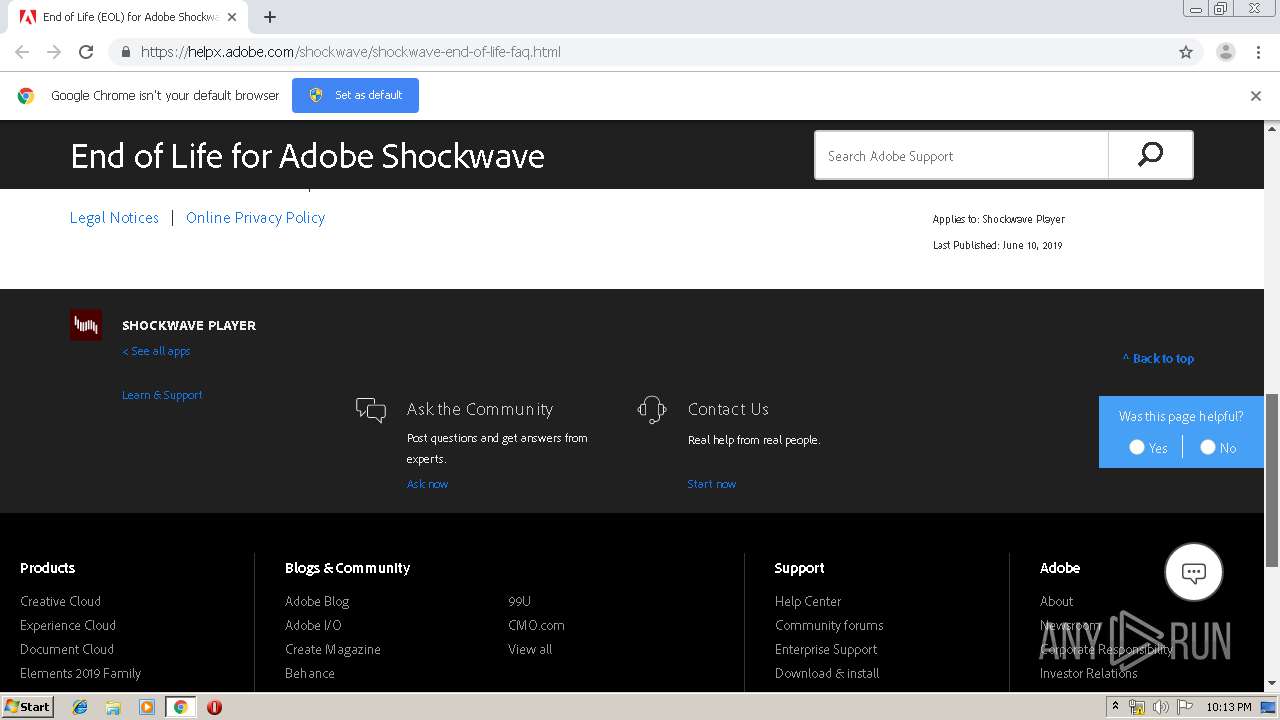The image size is (1280, 720).
Task: Open Elements 2019 Family footer link
Action: click(80, 673)
